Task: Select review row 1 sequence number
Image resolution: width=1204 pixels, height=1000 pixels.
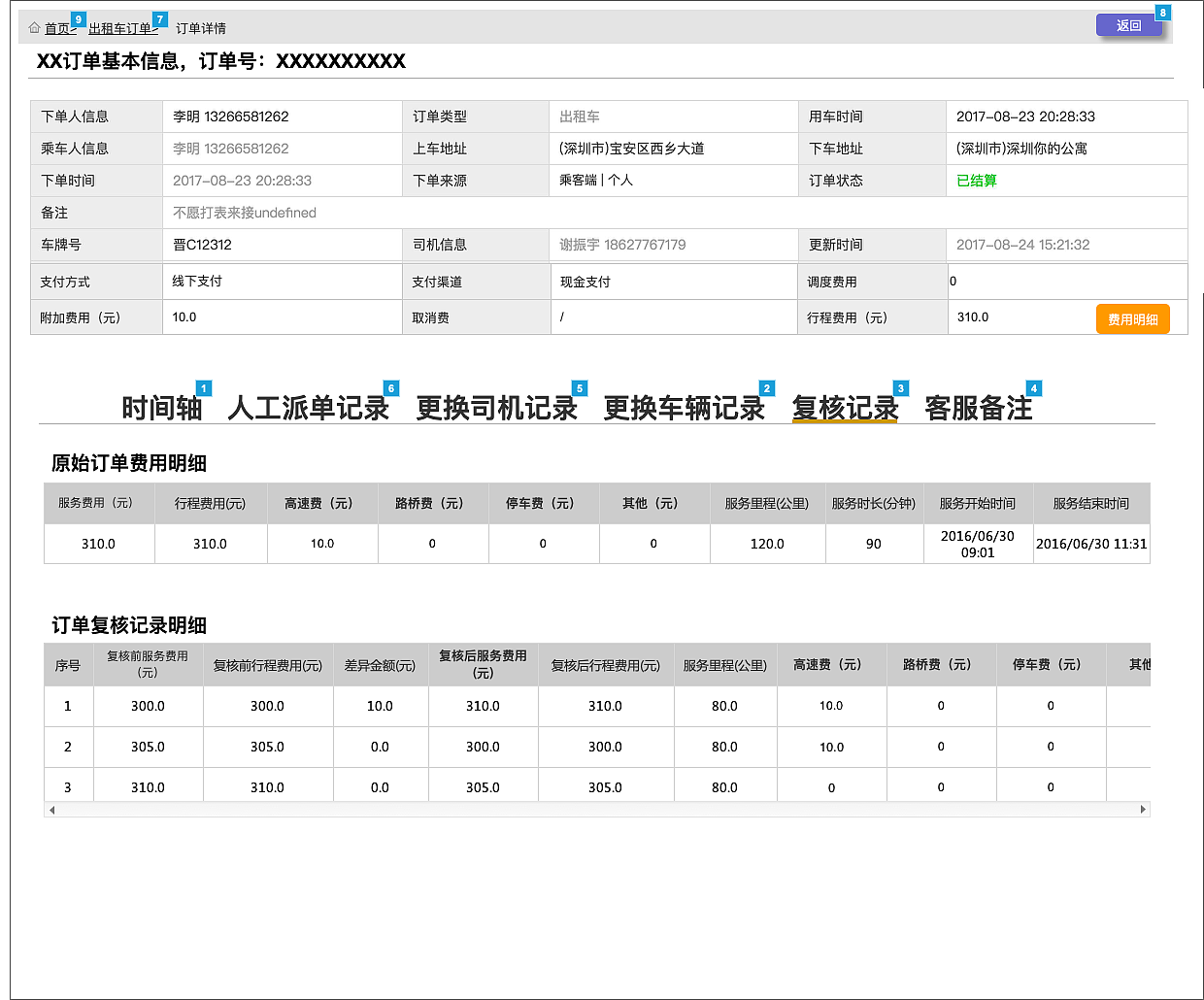Action: (x=68, y=706)
